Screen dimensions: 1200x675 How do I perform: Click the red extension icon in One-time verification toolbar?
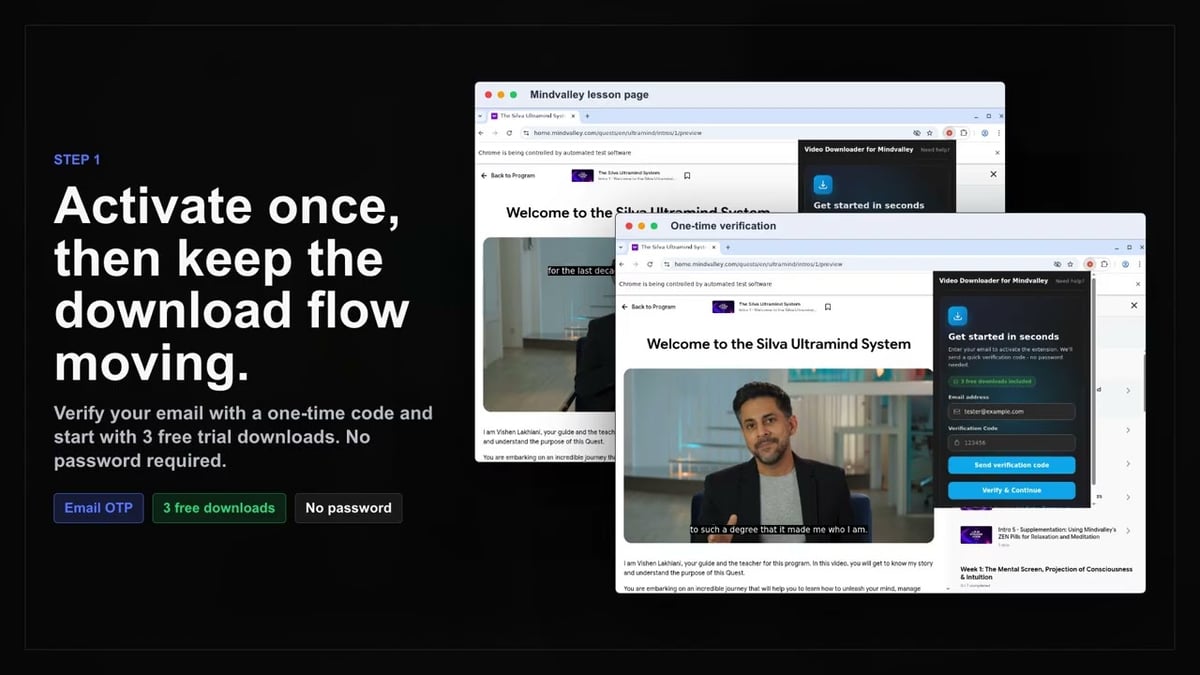coord(1090,264)
